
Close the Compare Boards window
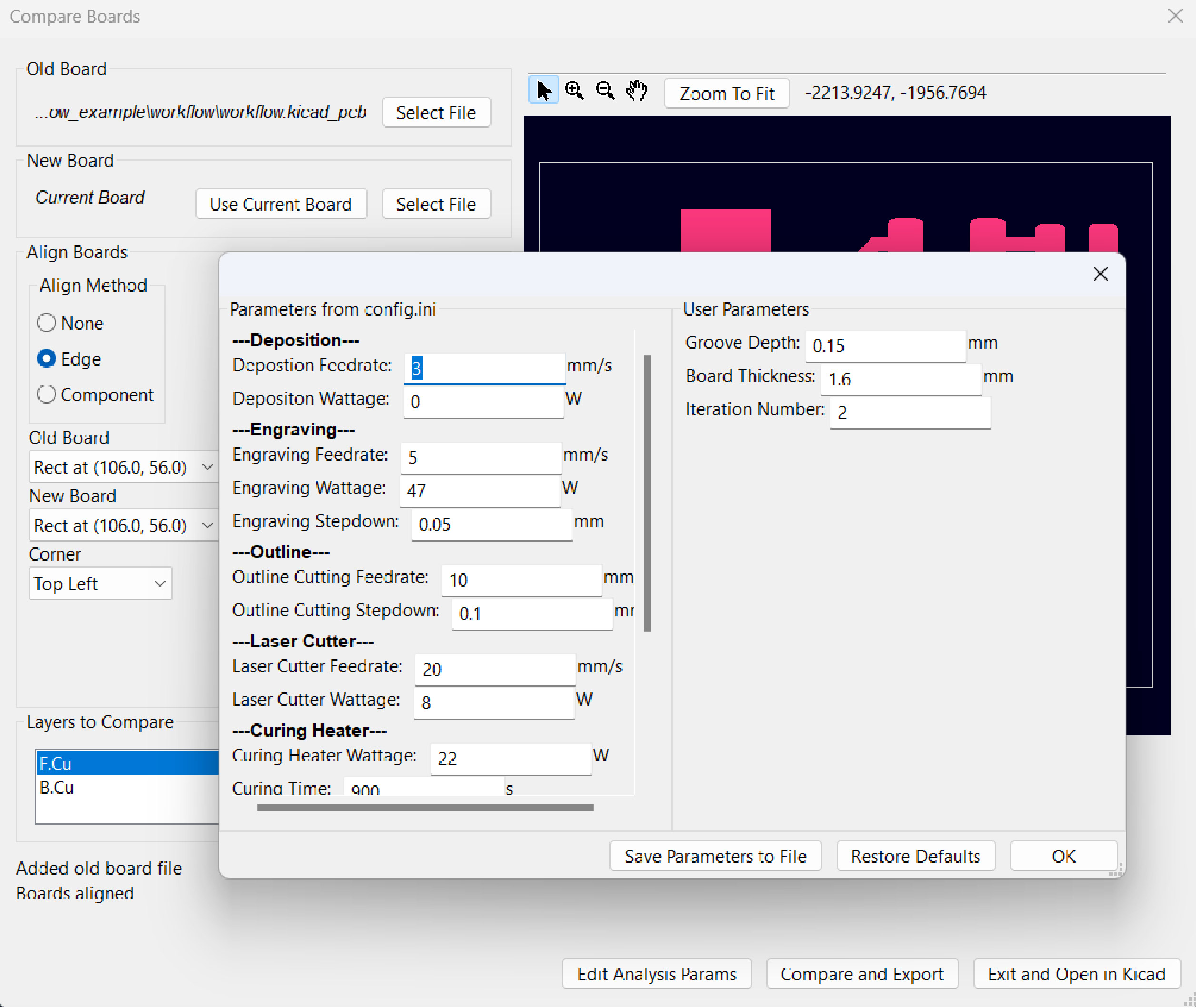pyautogui.click(x=1175, y=16)
